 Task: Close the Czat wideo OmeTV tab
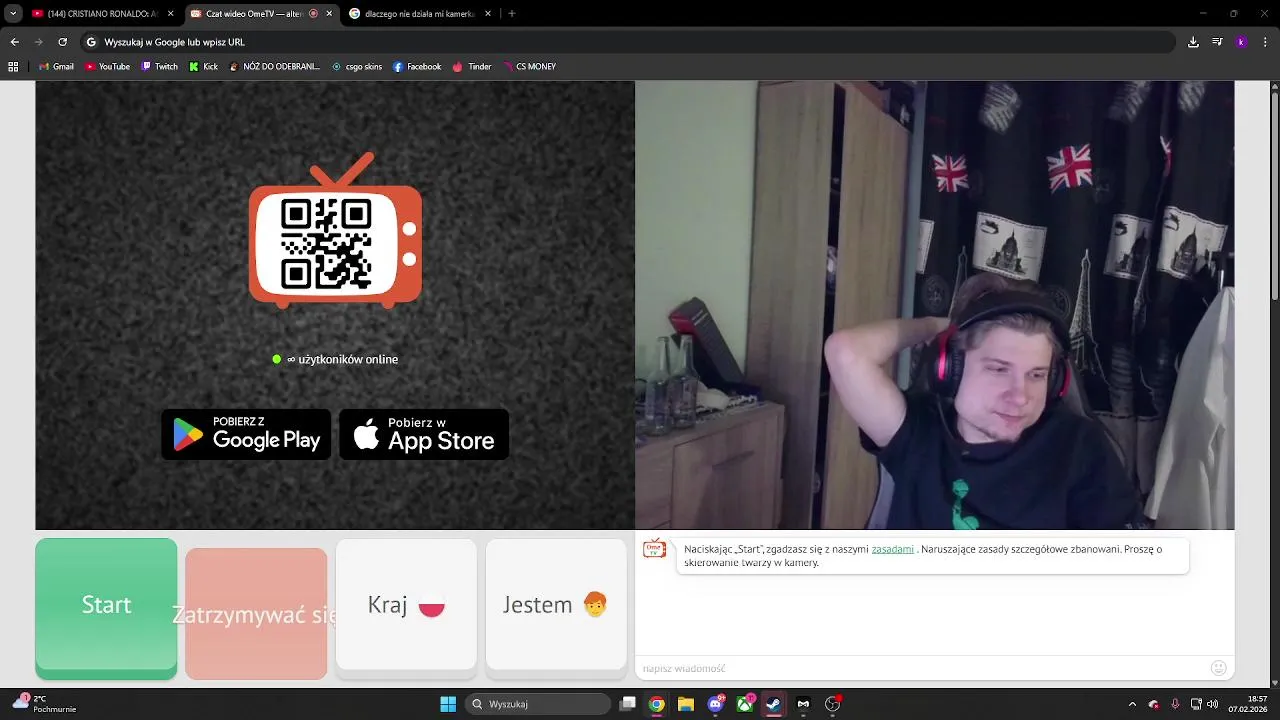tap(329, 14)
